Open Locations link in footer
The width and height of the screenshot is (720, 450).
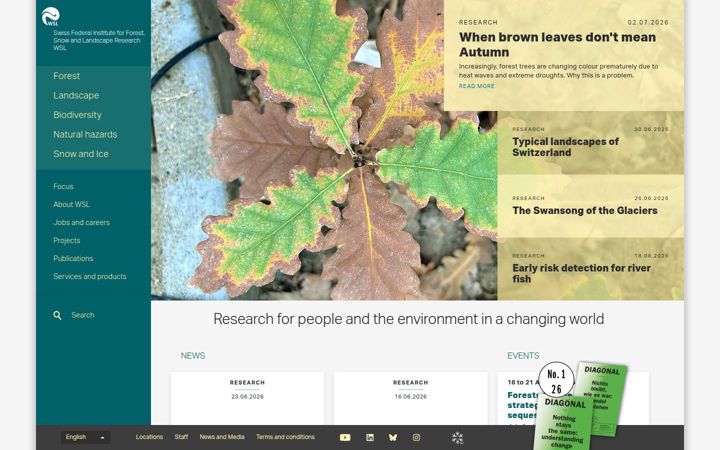click(149, 437)
